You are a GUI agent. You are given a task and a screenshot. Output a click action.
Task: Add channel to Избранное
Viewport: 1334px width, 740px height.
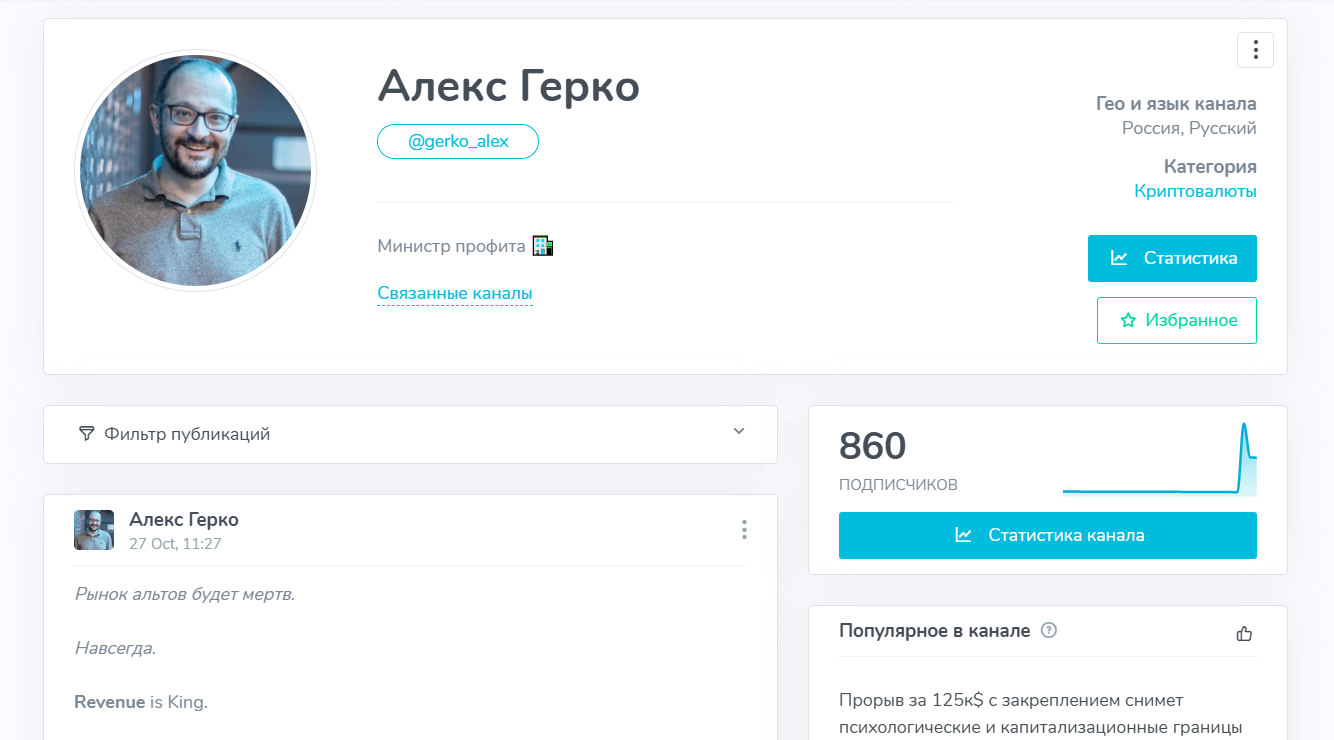pyautogui.click(x=1176, y=320)
